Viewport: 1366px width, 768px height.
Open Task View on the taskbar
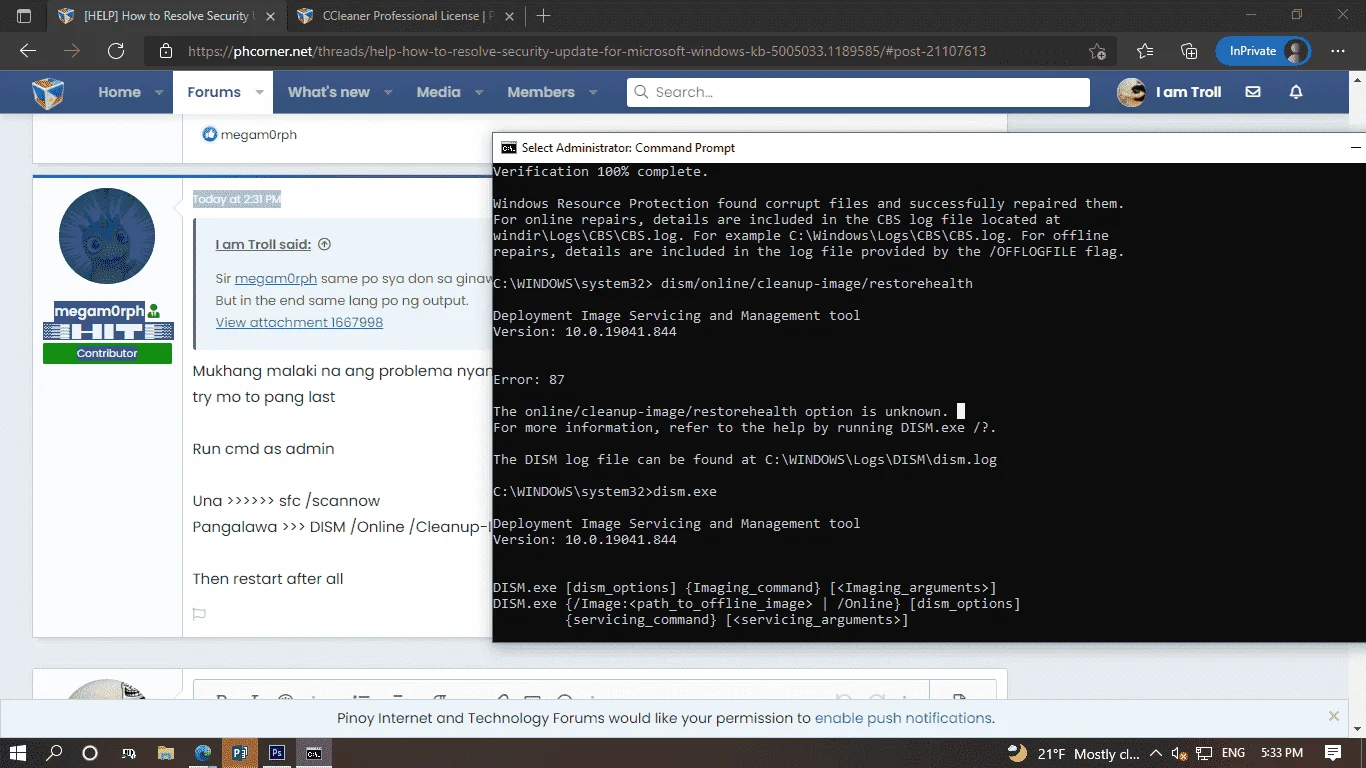(128, 753)
